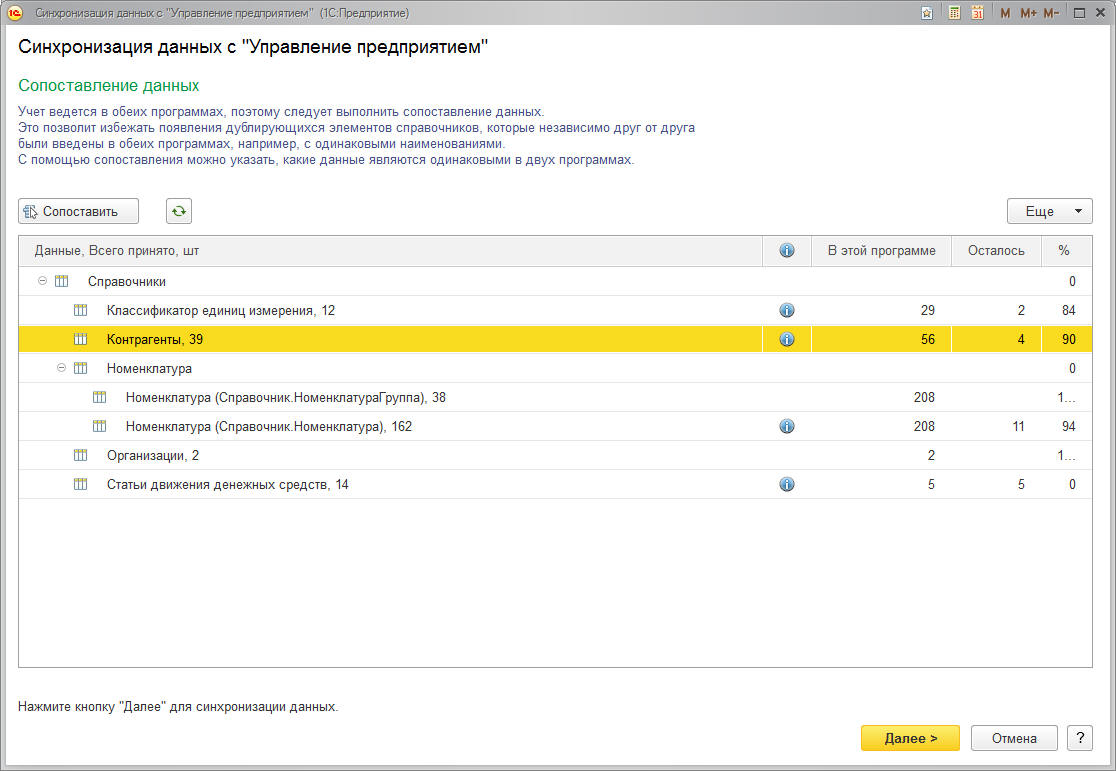Viewport: 1116px width, 771px height.
Task: Click info icon for Статьи движения денежных средств
Action: 786,485
